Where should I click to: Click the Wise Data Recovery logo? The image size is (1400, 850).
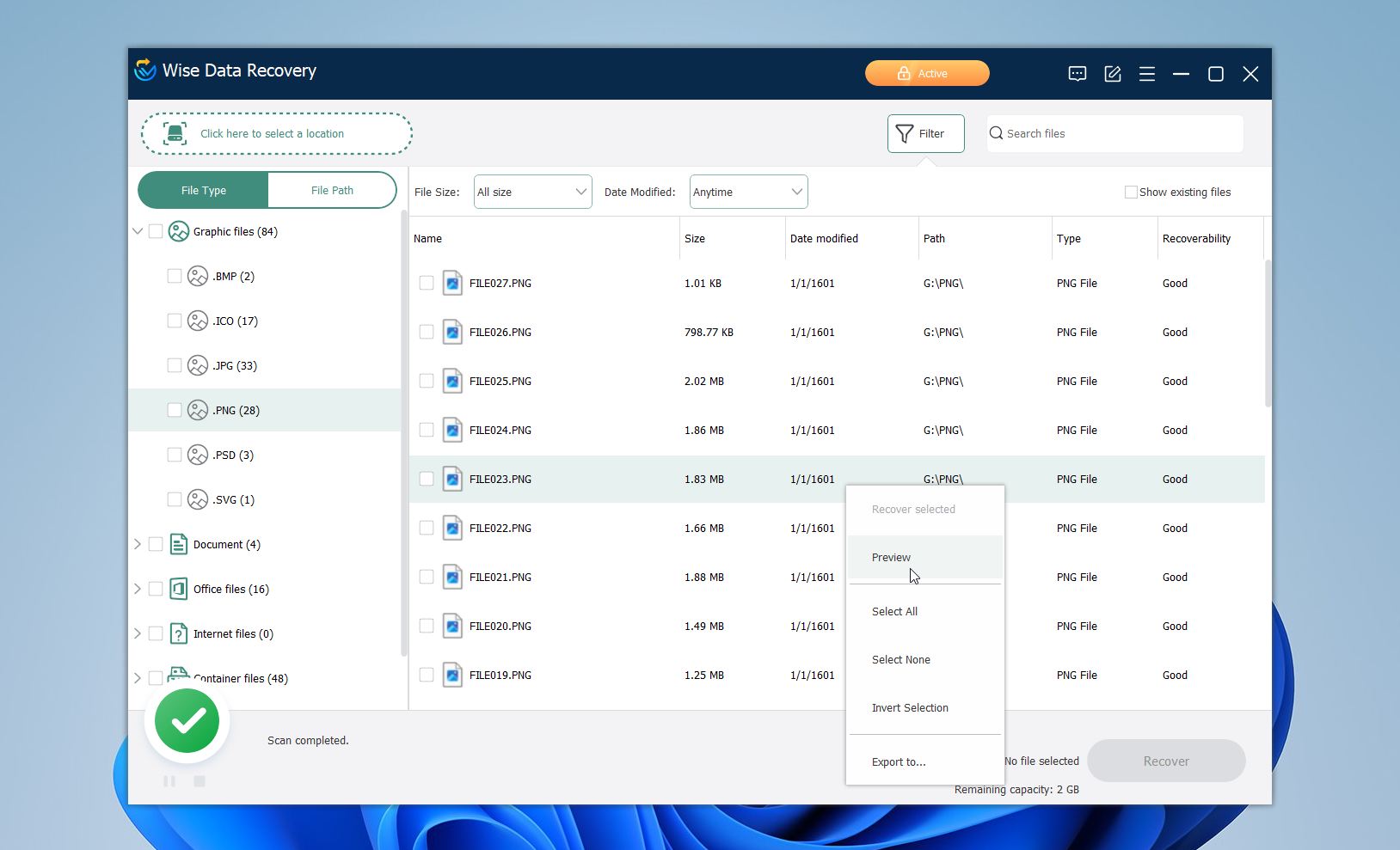(x=144, y=70)
